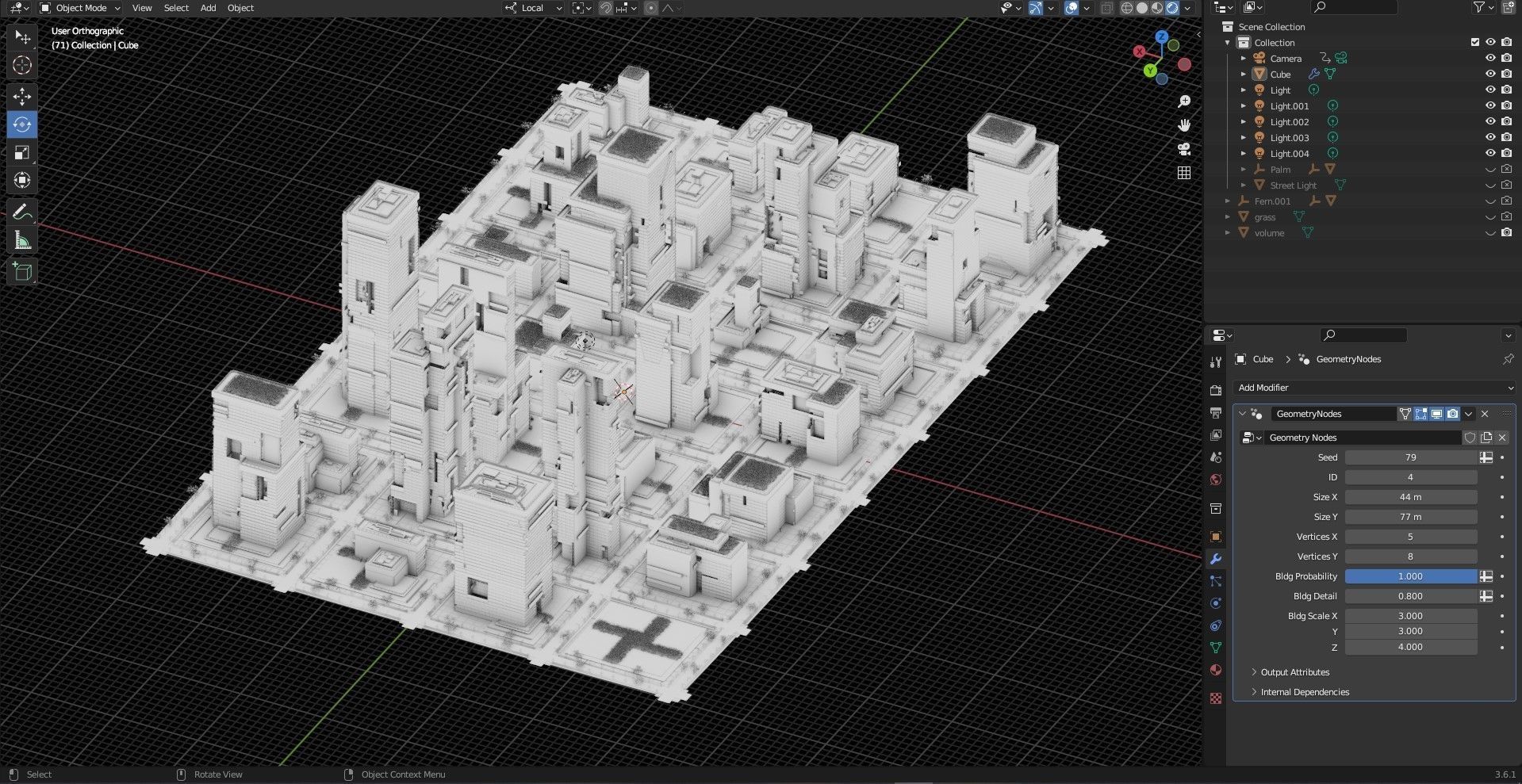
Task: Click the Bldg Probability value slider
Action: tap(1410, 576)
